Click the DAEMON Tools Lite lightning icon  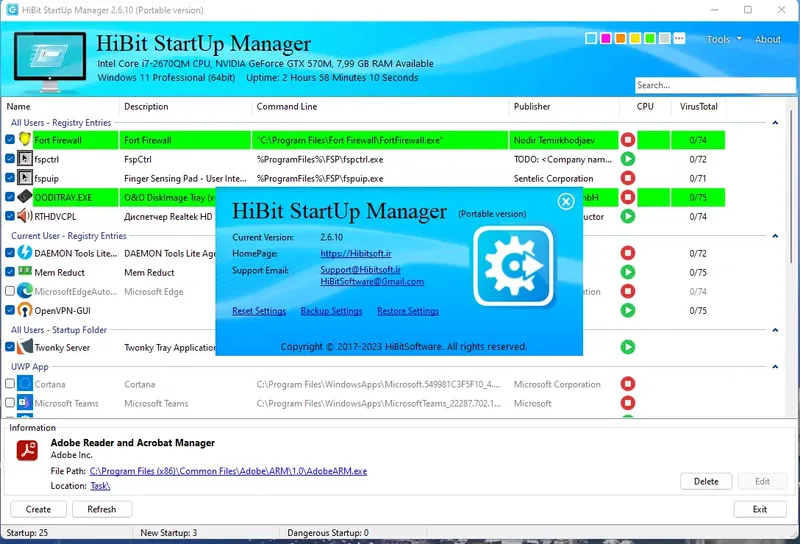click(24, 253)
